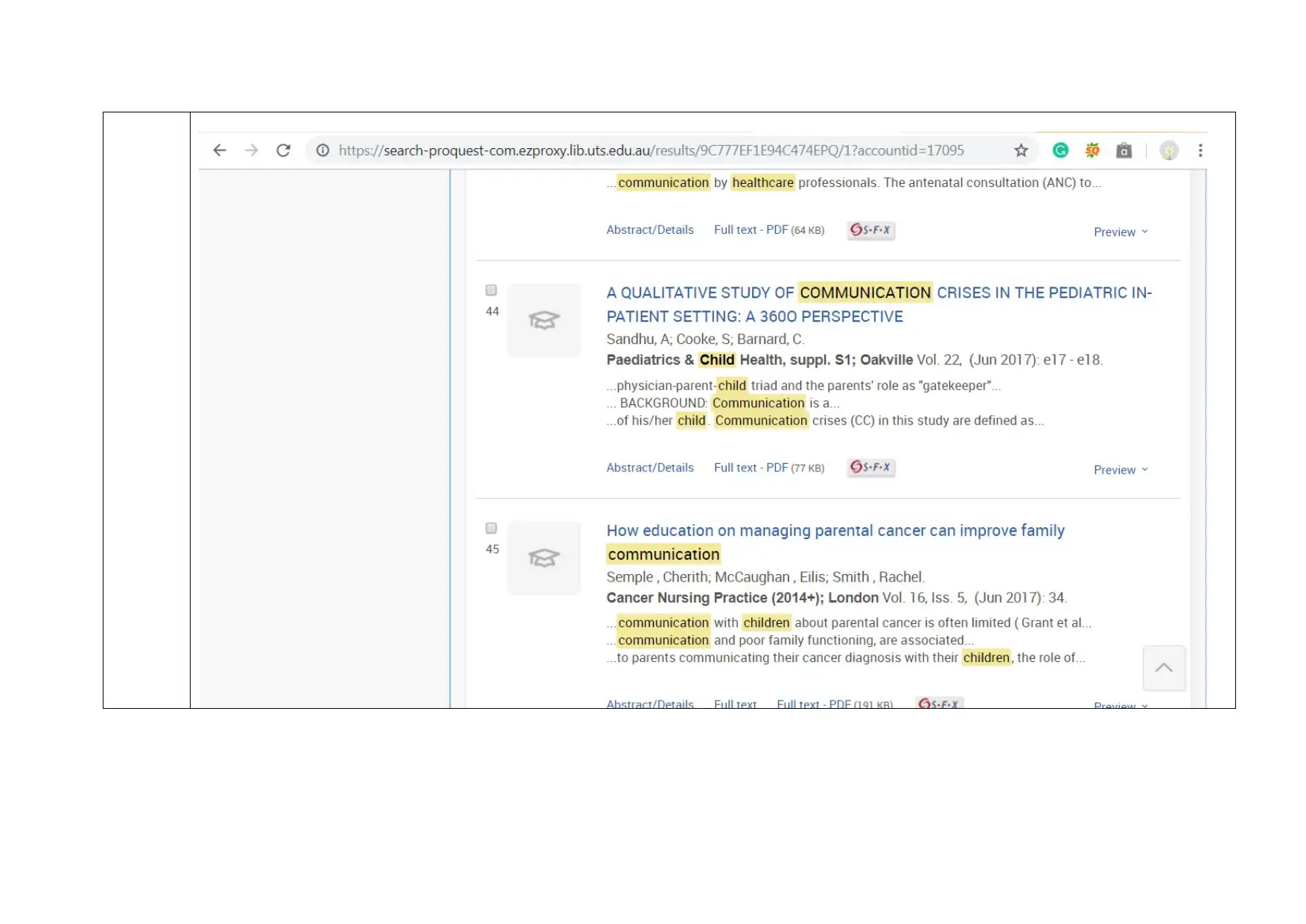
Task: Click the address bar URL field
Action: tap(652, 150)
